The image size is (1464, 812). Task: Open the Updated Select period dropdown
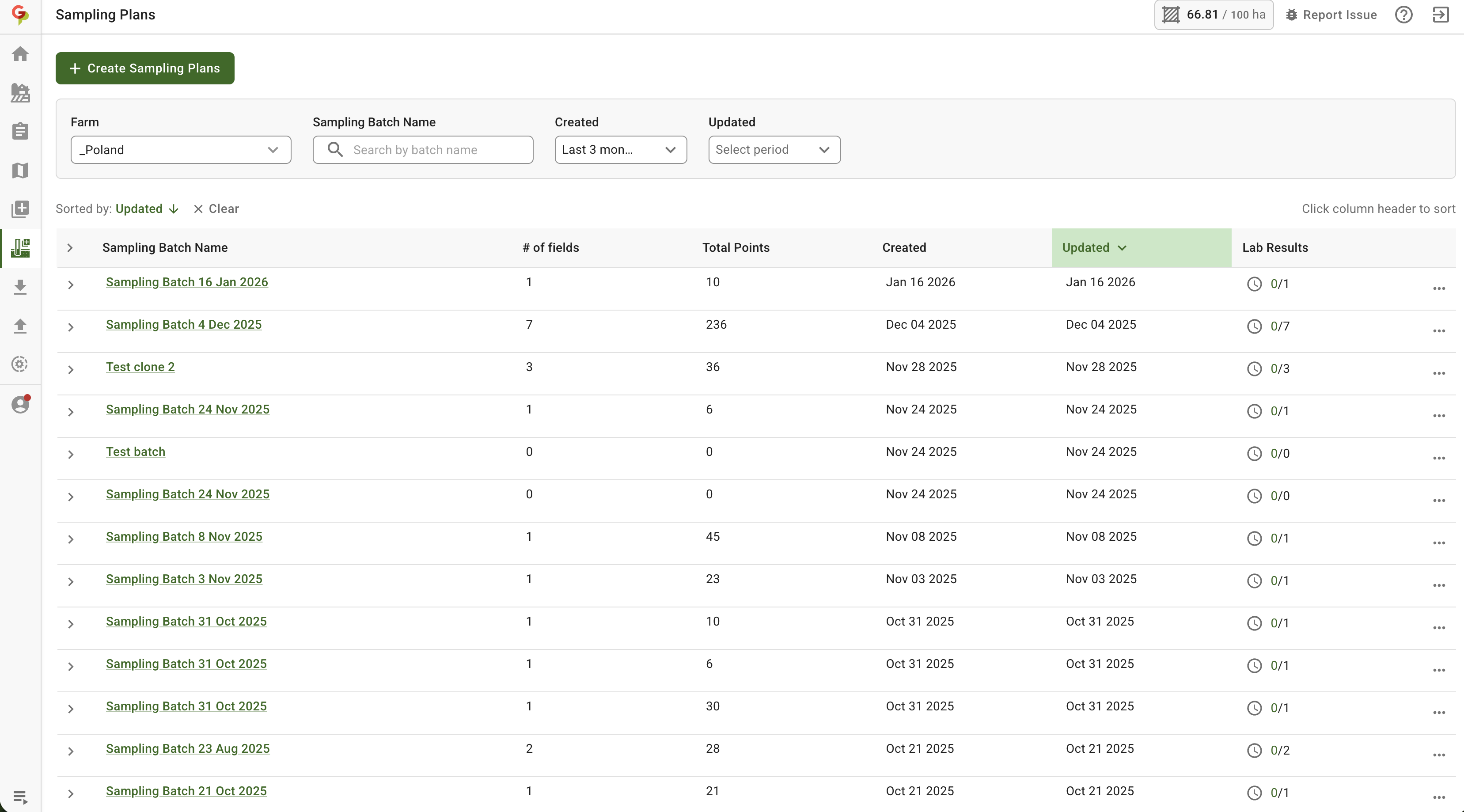click(774, 150)
